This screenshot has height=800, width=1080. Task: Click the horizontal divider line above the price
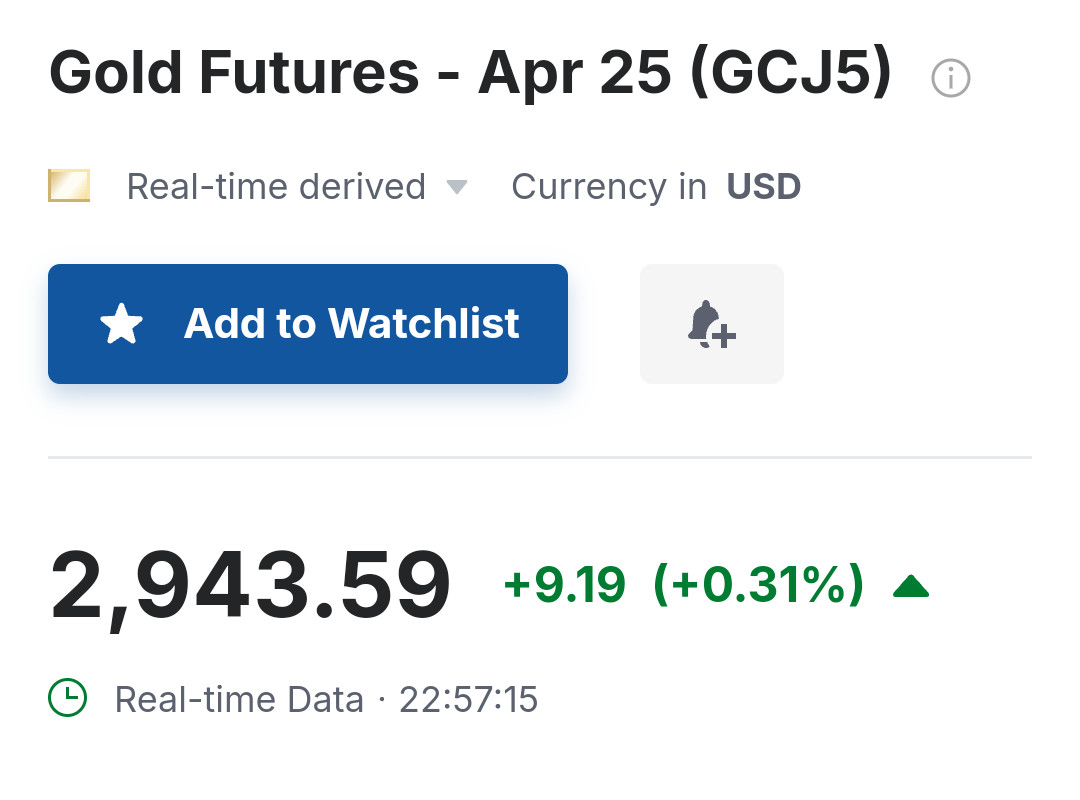(540, 457)
